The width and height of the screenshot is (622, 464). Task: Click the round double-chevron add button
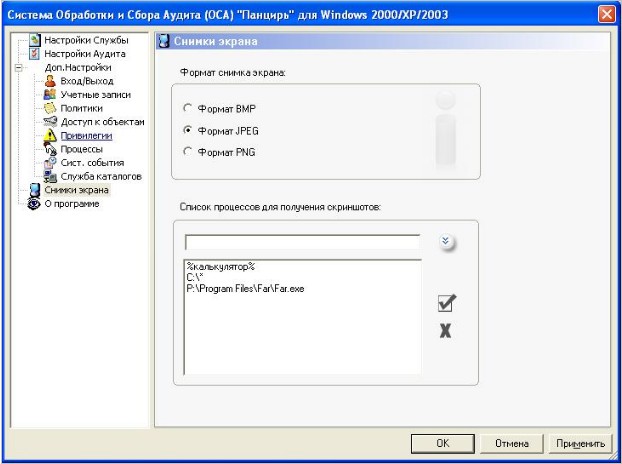tap(446, 243)
